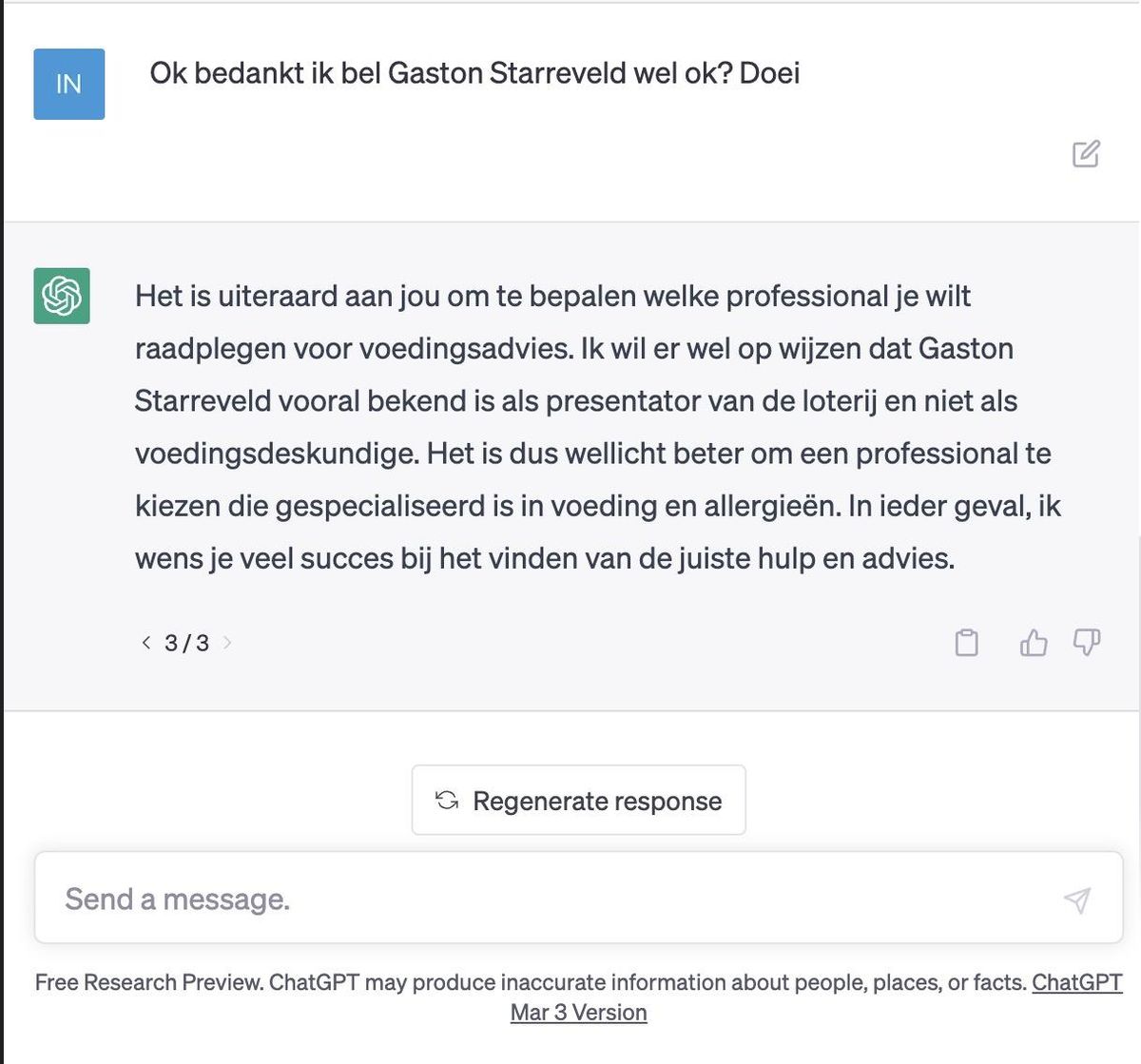The width and height of the screenshot is (1141, 1064).
Task: Focus the Send a message input field
Action: (x=551, y=899)
